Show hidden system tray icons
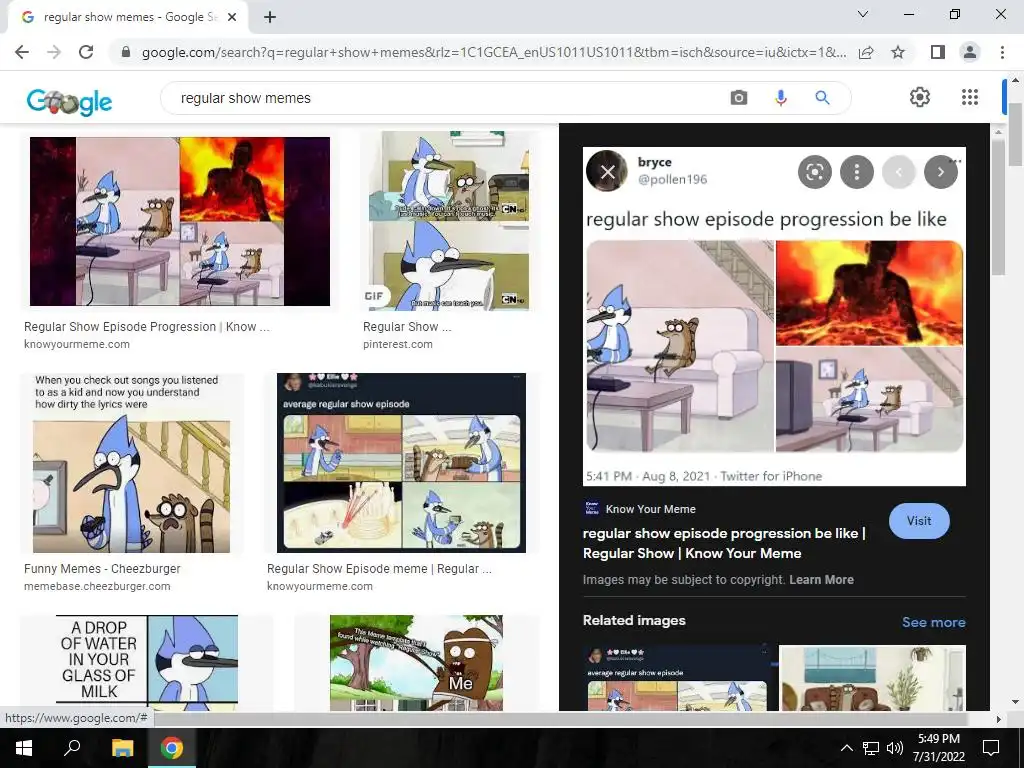The height and width of the screenshot is (768, 1024). [846, 748]
